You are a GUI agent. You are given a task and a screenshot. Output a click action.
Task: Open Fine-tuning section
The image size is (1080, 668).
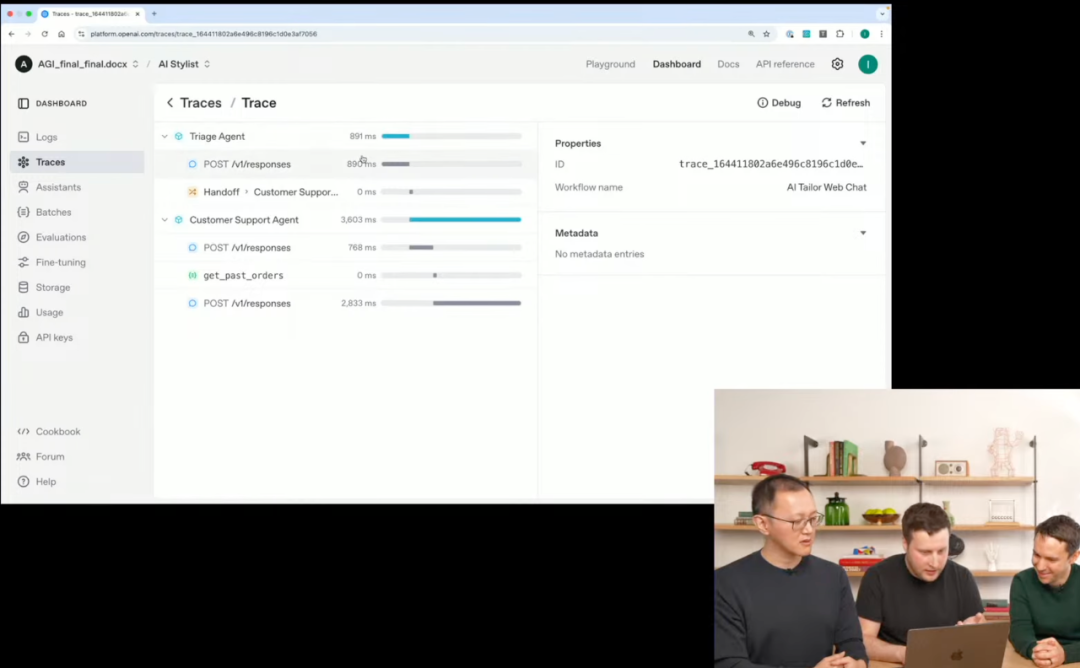pyautogui.click(x=60, y=262)
